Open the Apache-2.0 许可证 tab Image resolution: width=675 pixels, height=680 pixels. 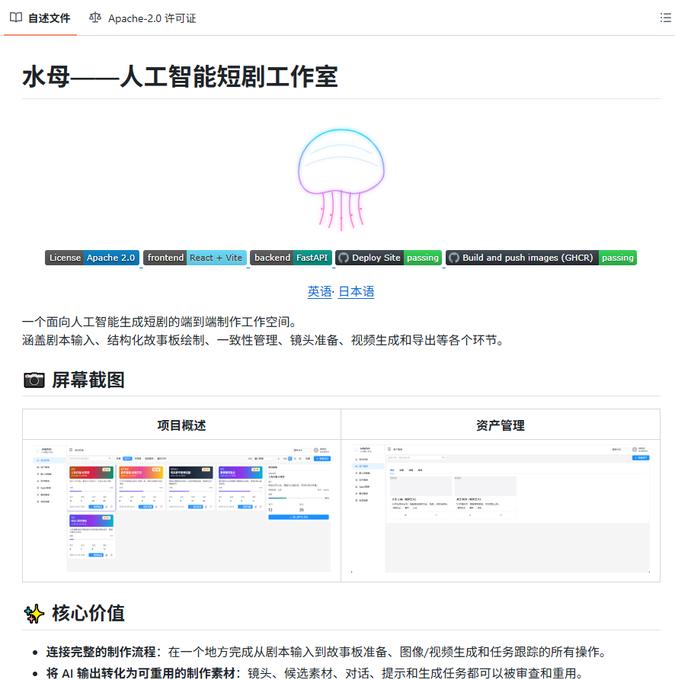[142, 18]
